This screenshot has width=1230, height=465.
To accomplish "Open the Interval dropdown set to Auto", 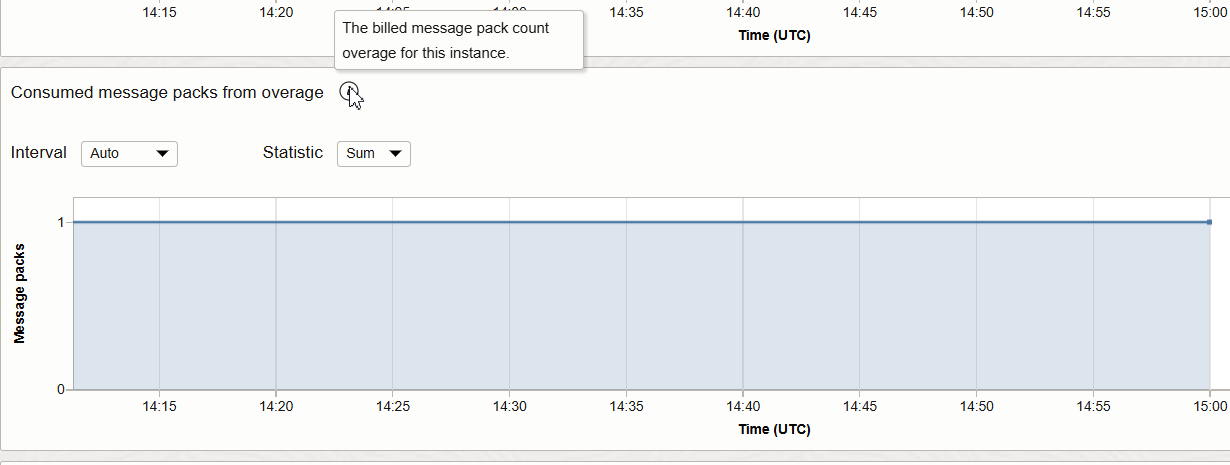I will 129,154.
